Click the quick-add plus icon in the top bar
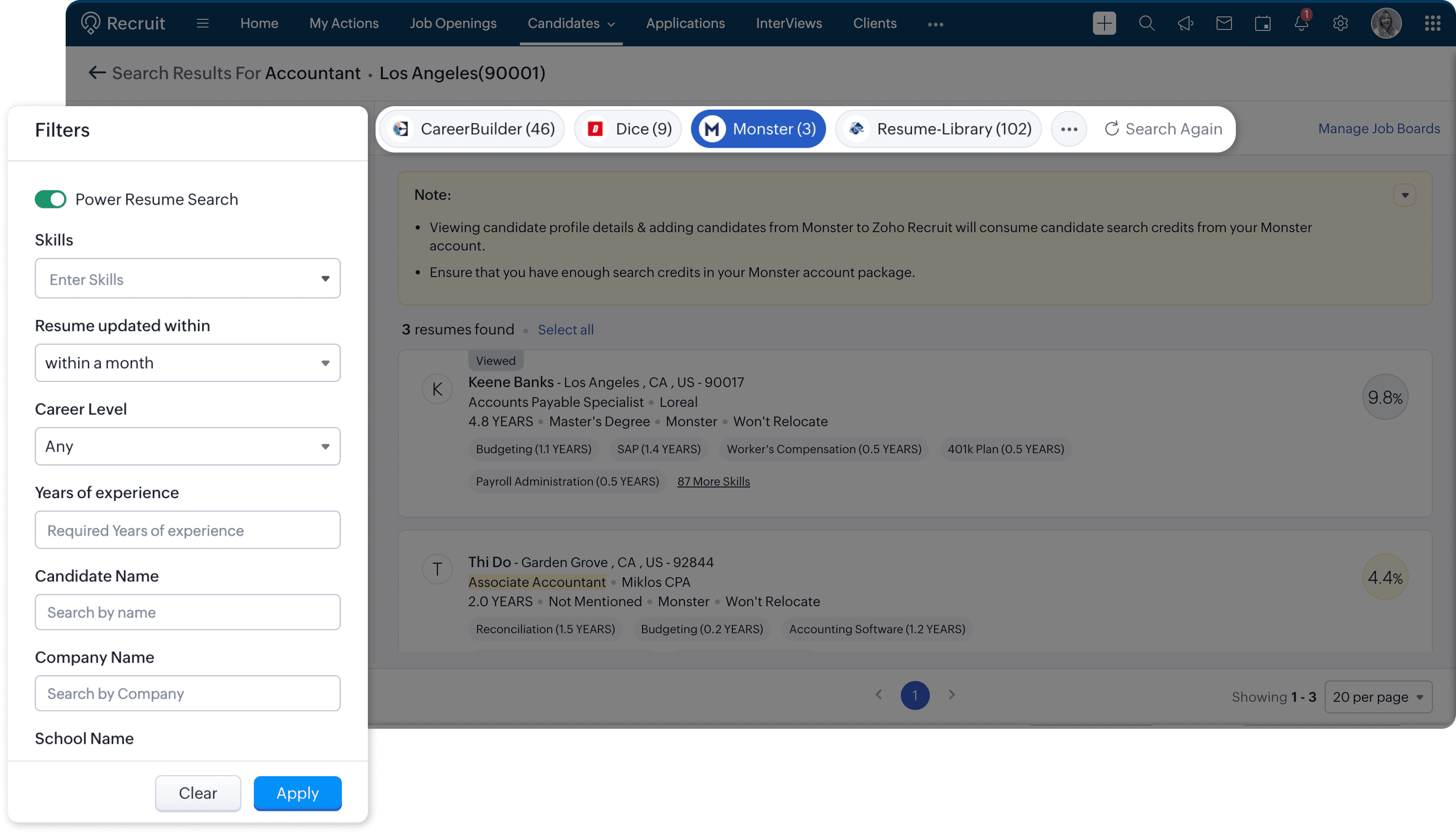 click(x=1104, y=24)
